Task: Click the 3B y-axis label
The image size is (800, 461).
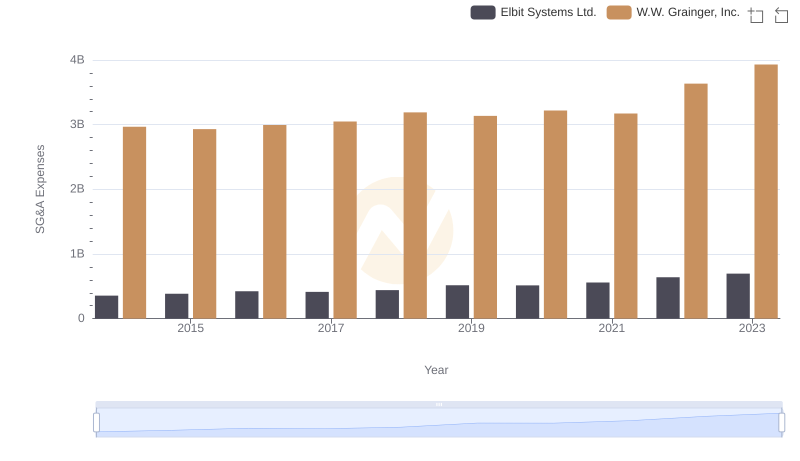Action: click(x=77, y=124)
